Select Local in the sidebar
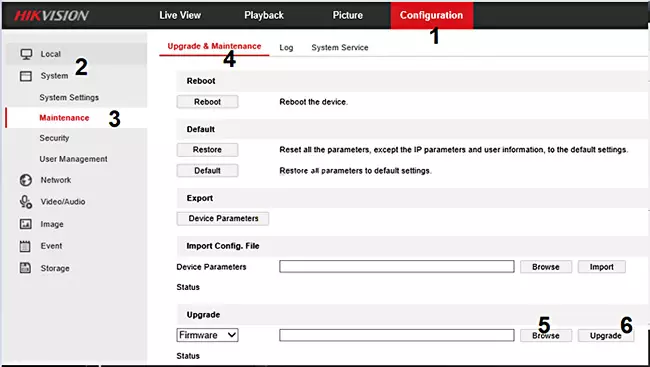The image size is (650, 367). pos(77,54)
